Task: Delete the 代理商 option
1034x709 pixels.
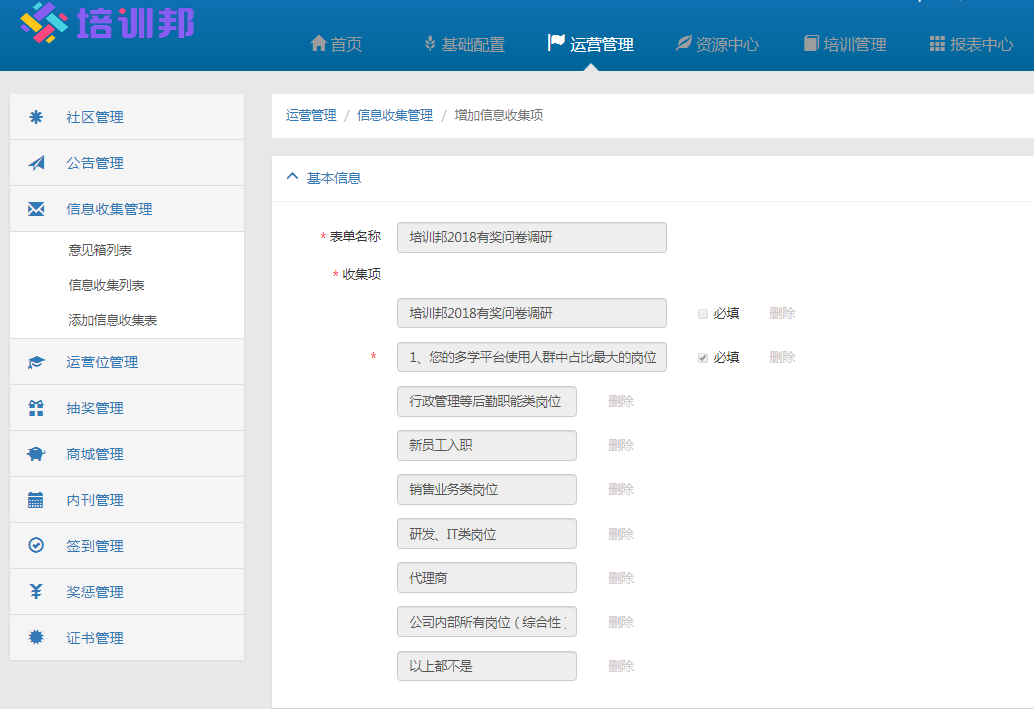Action: 621,578
